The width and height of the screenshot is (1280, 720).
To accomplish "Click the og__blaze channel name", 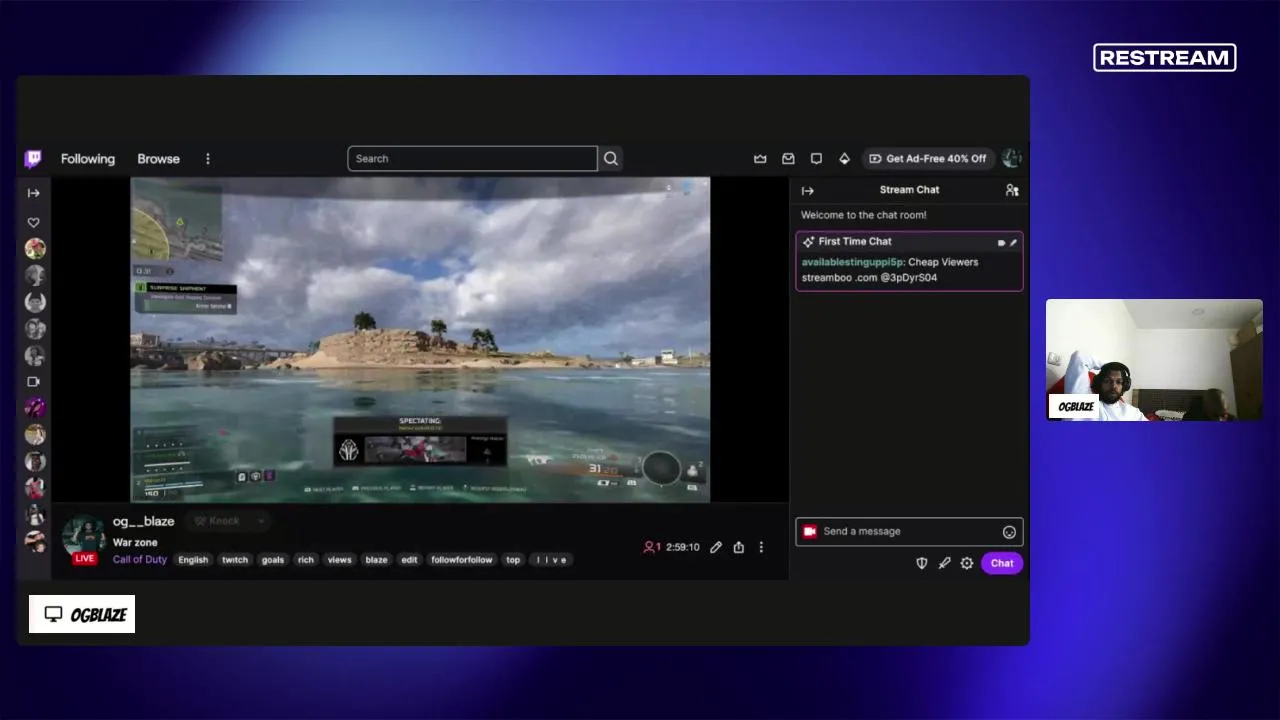I will [x=144, y=521].
